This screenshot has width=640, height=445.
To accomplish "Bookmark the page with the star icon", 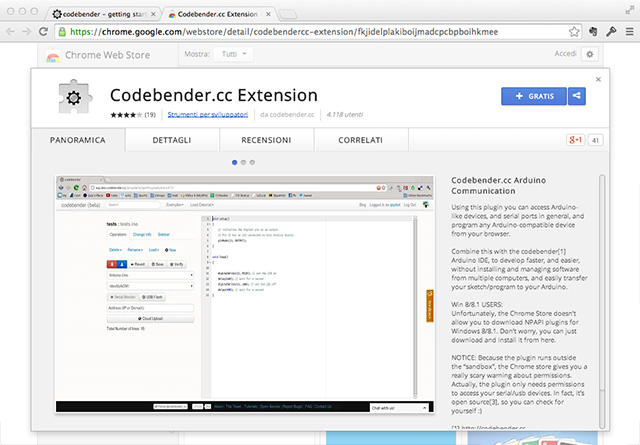I will [574, 32].
